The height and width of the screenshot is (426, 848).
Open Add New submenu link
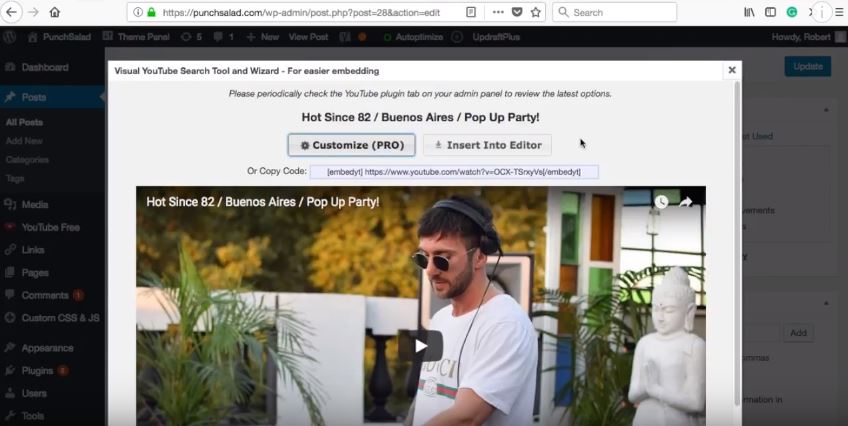coord(24,141)
